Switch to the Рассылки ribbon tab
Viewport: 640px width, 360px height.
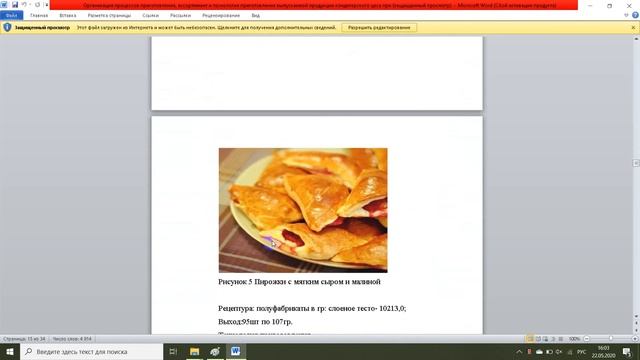pyautogui.click(x=180, y=16)
